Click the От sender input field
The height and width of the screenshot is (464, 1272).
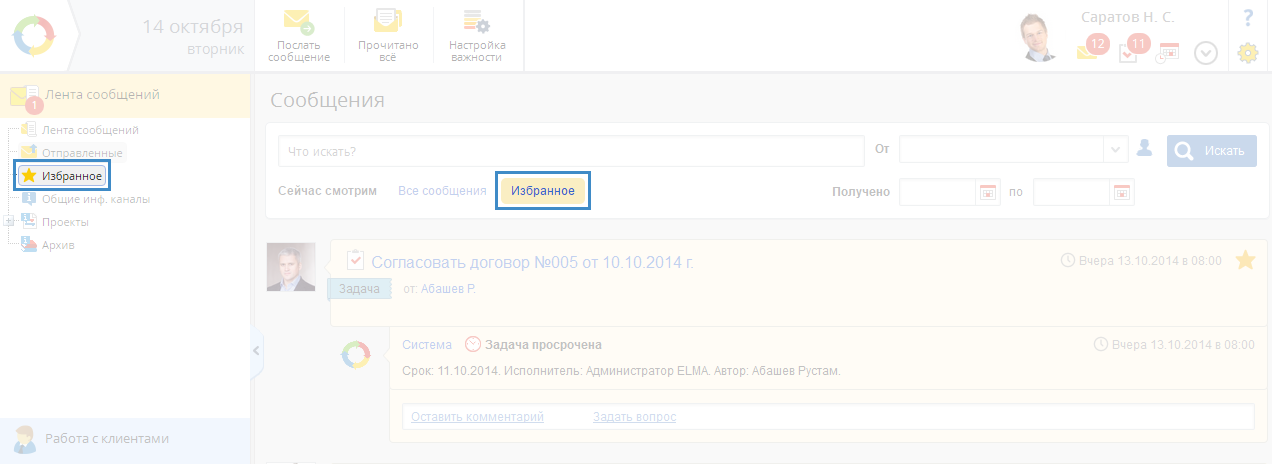(1001, 150)
